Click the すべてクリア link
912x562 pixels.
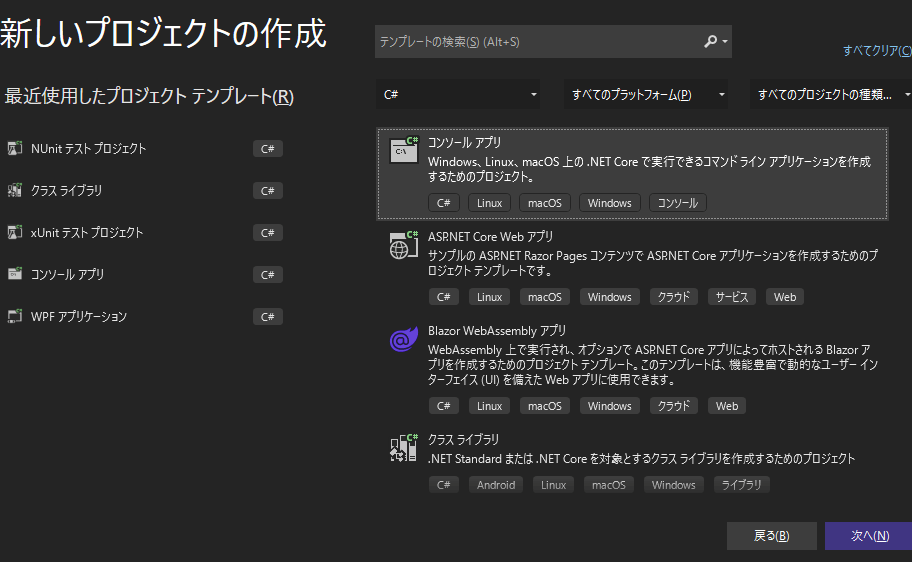click(x=877, y=51)
